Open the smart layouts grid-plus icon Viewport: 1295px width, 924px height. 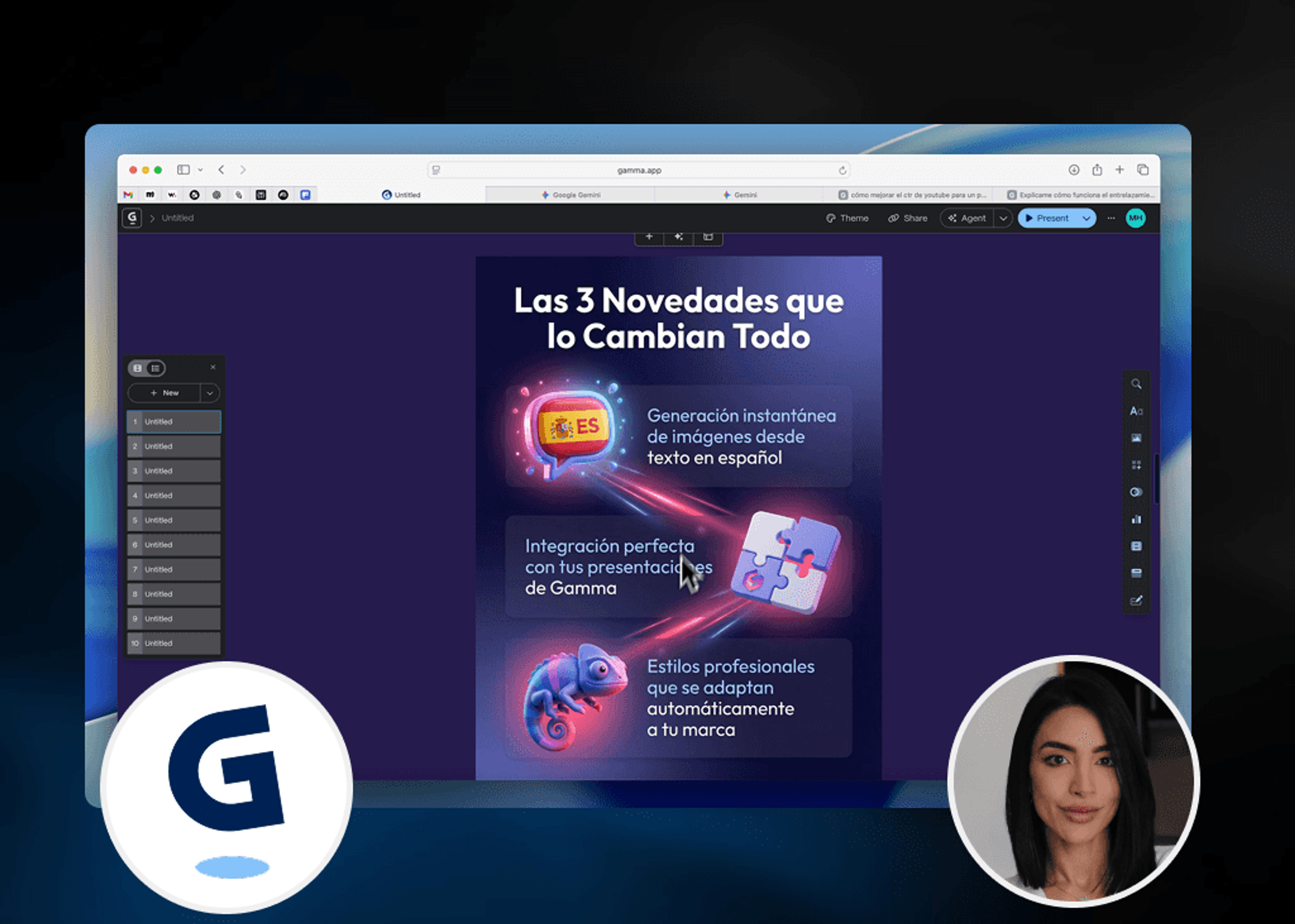(x=1135, y=465)
